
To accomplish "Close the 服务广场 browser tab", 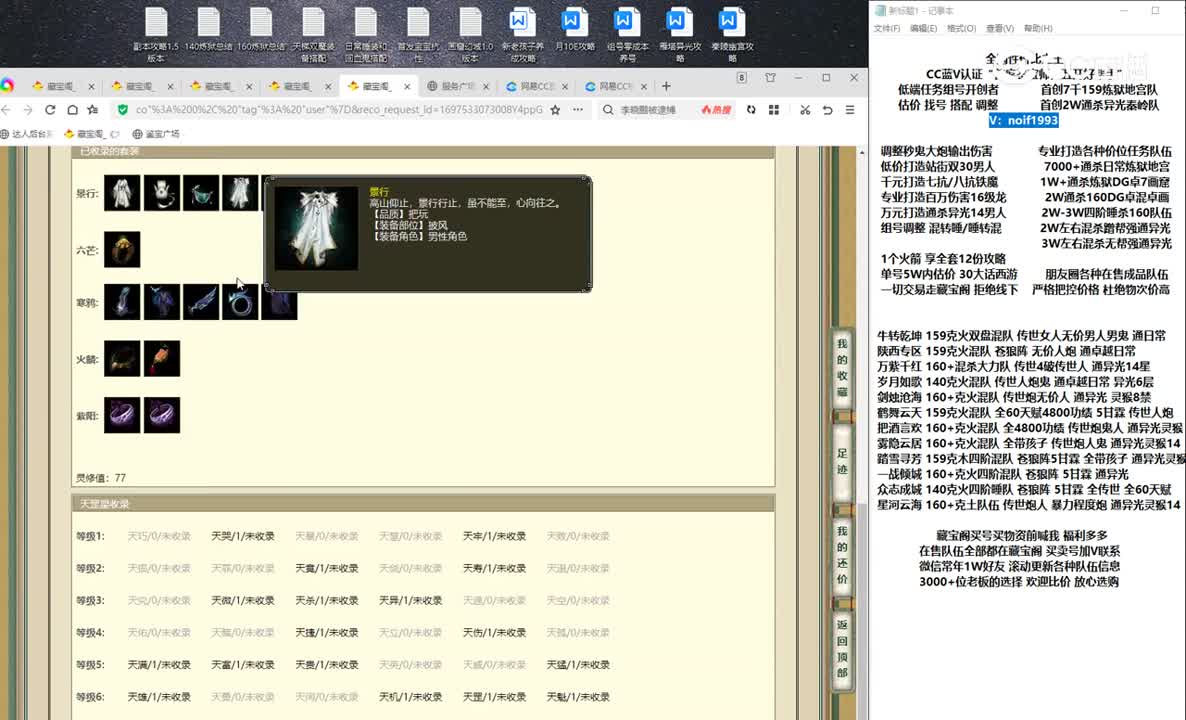I will coord(486,86).
